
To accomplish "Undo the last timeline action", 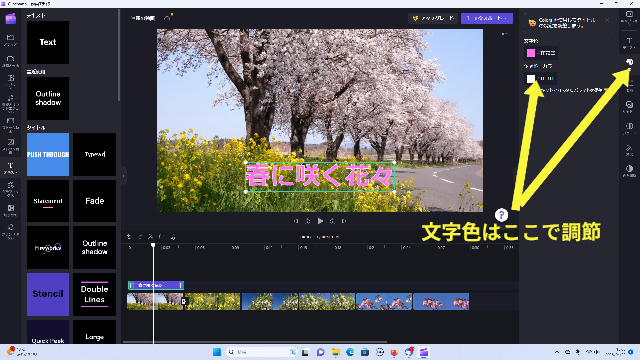I will click(129, 236).
